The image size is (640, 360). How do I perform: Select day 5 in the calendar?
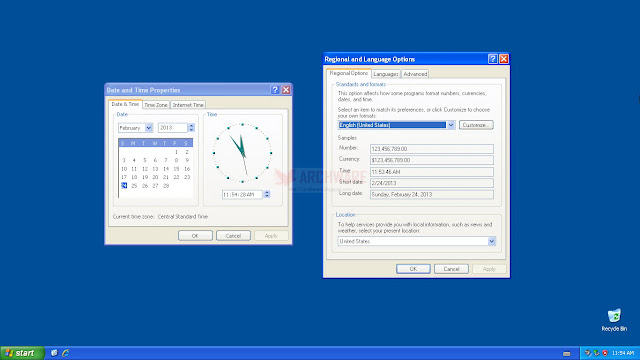pos(144,160)
